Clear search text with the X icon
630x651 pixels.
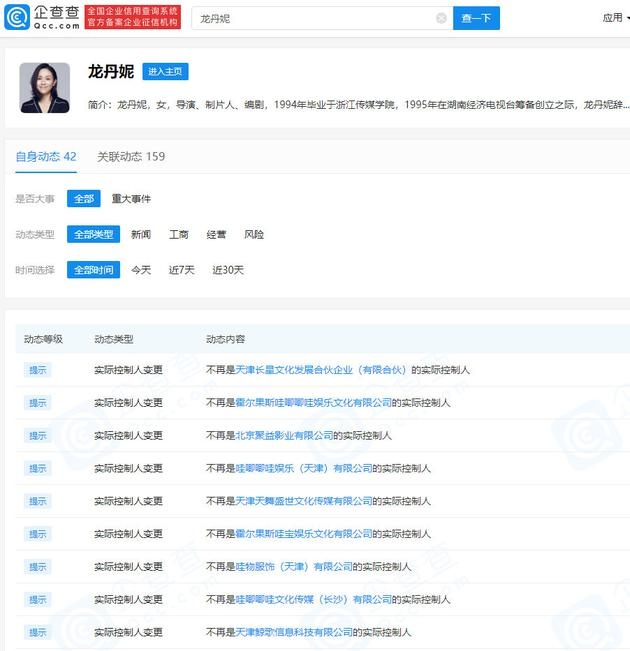[441, 18]
